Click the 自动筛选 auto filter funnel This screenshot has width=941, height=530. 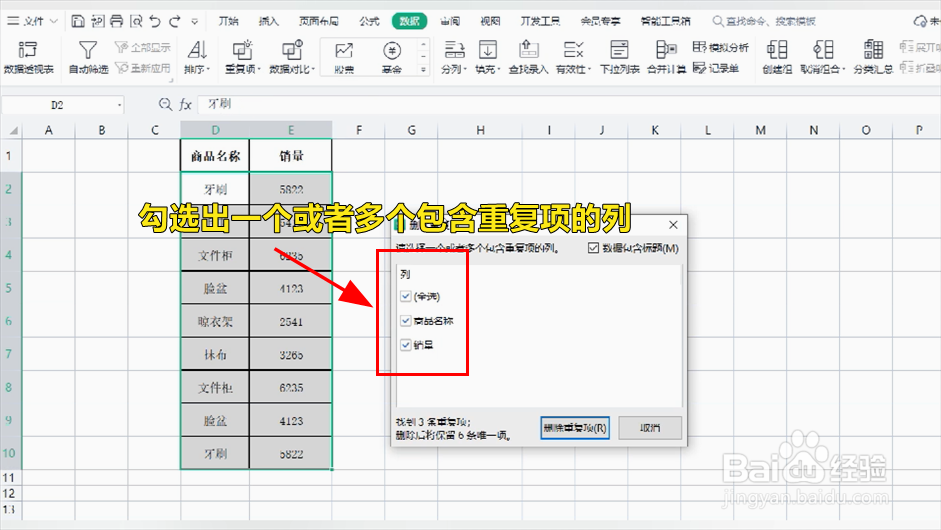click(x=88, y=58)
